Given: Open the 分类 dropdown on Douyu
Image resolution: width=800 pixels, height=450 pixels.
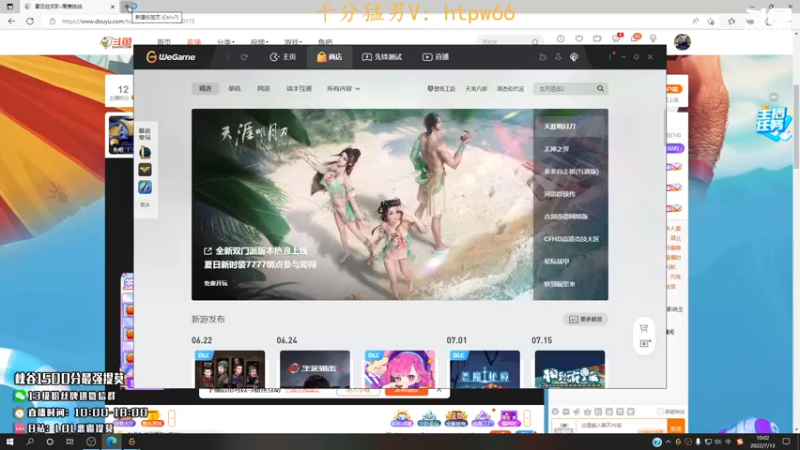Looking at the screenshot, I should click(x=225, y=42).
